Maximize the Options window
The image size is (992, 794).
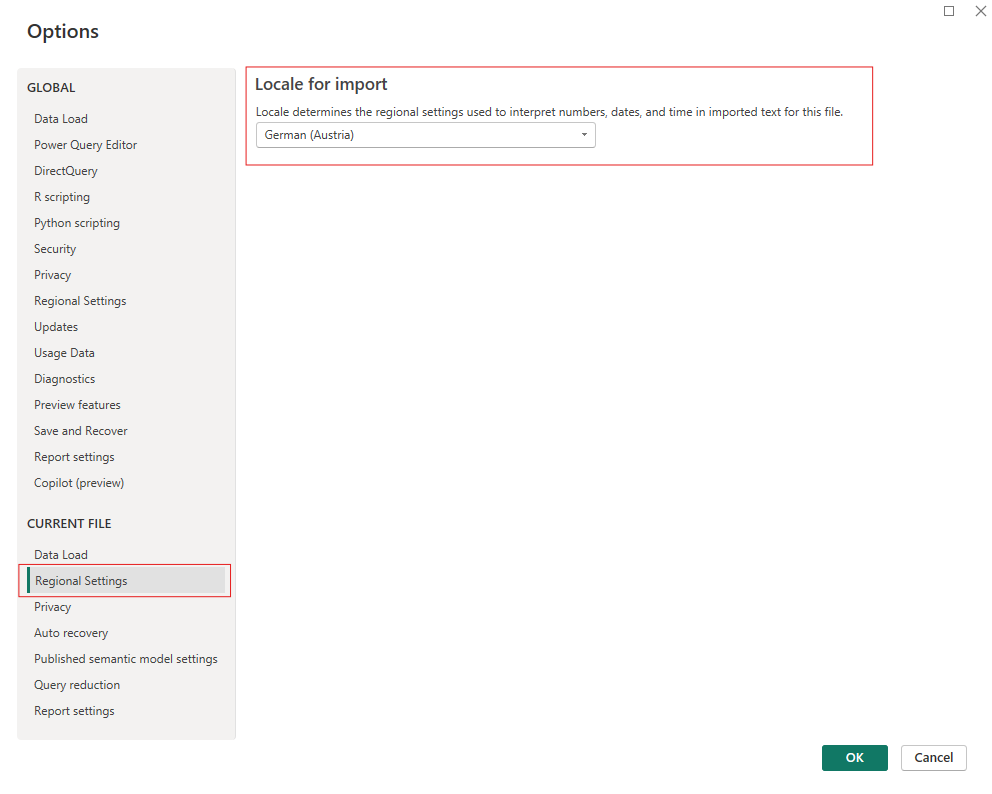(x=949, y=11)
